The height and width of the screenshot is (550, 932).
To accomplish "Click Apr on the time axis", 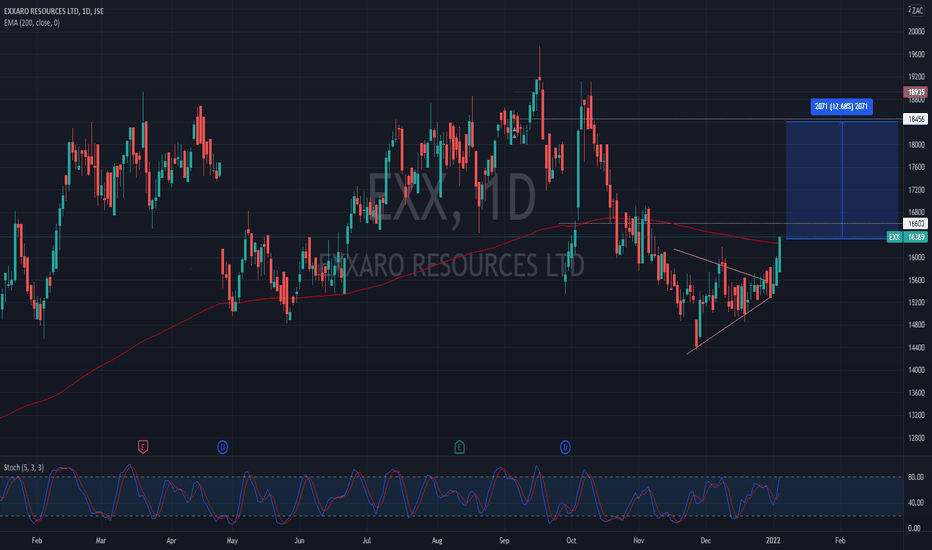I will pyautogui.click(x=171, y=540).
